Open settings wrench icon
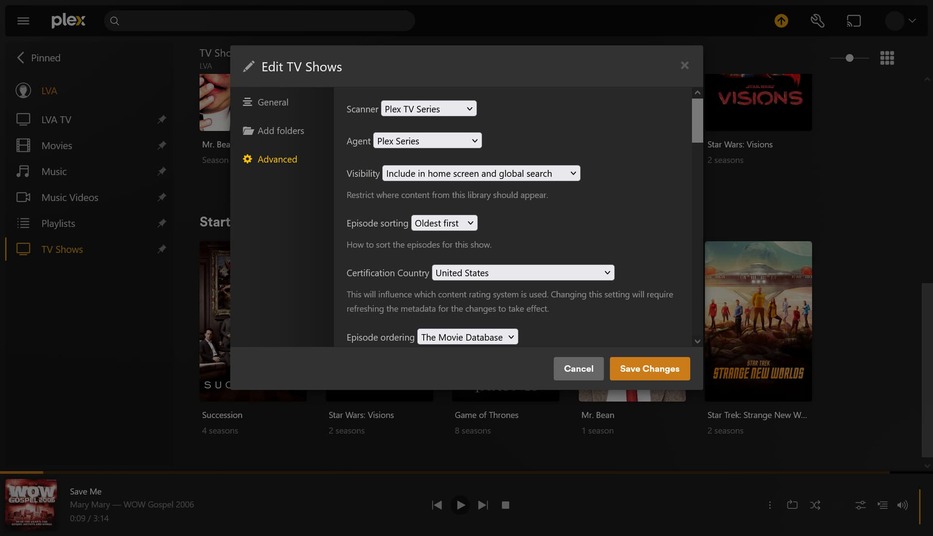Screen dimensions: 933x536 click(x=818, y=21)
